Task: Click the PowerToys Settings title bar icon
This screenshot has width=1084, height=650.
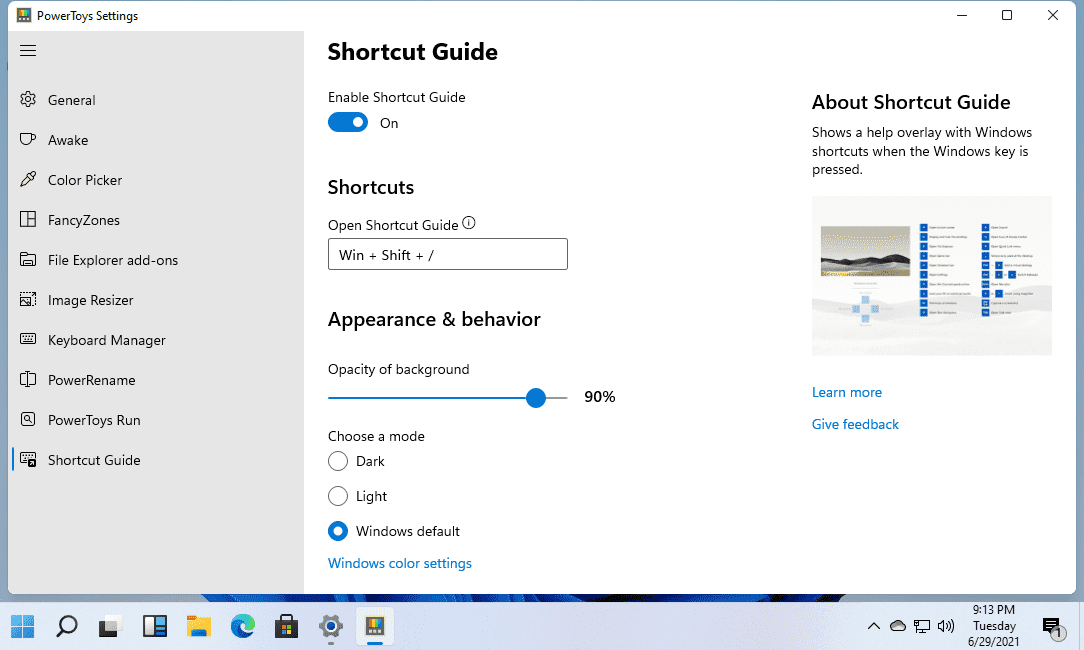Action: 24,15
